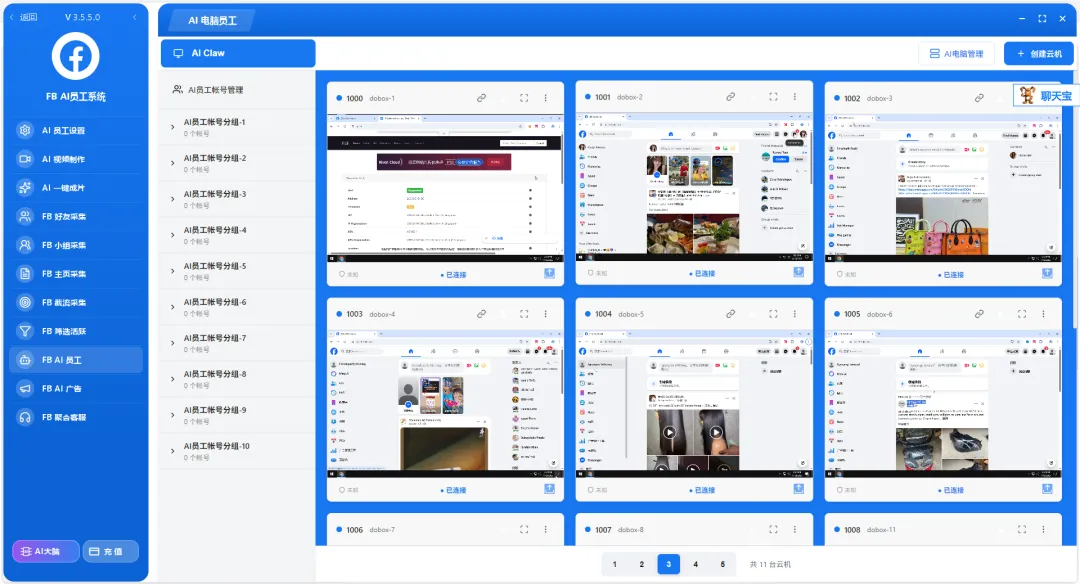The height and width of the screenshot is (585, 1080).
Task: Select the AI Claw menu item
Action: [x=237, y=52]
